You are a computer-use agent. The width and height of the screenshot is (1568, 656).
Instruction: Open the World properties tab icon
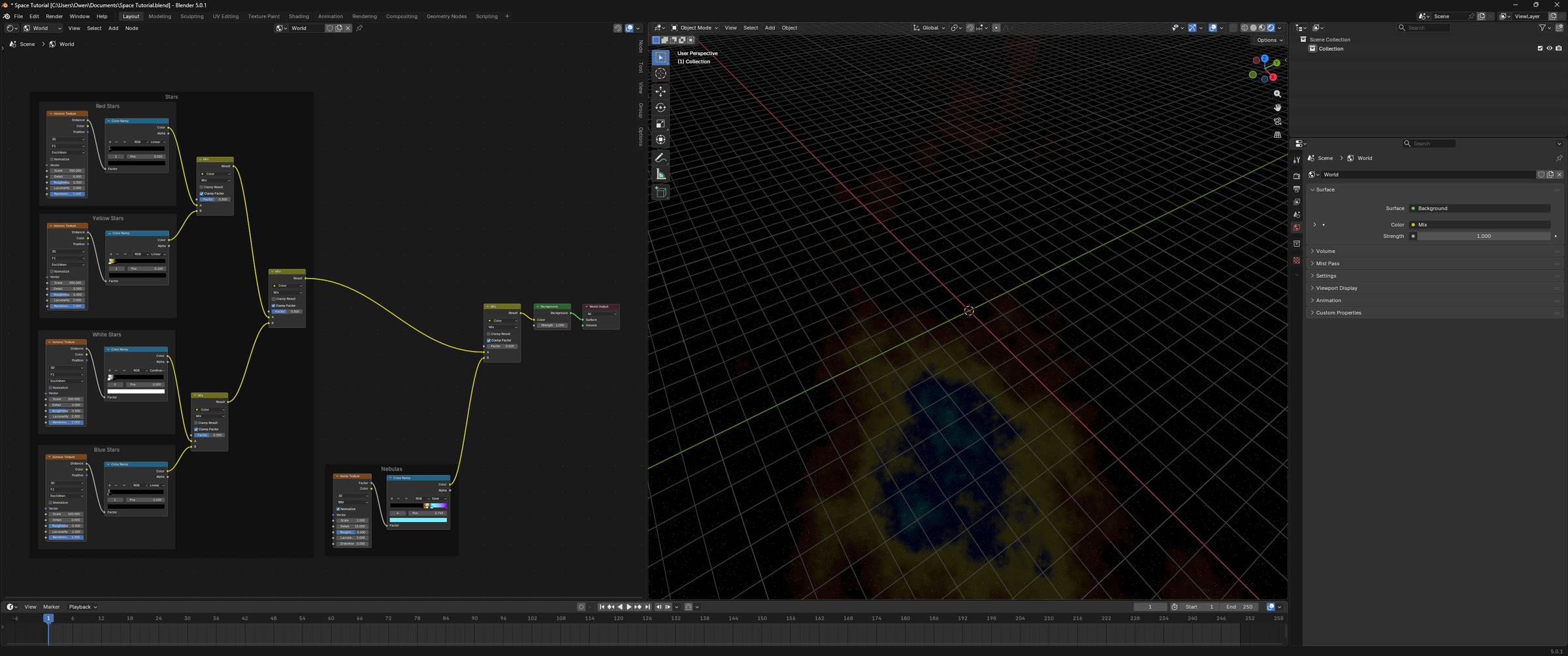pyautogui.click(x=1297, y=228)
